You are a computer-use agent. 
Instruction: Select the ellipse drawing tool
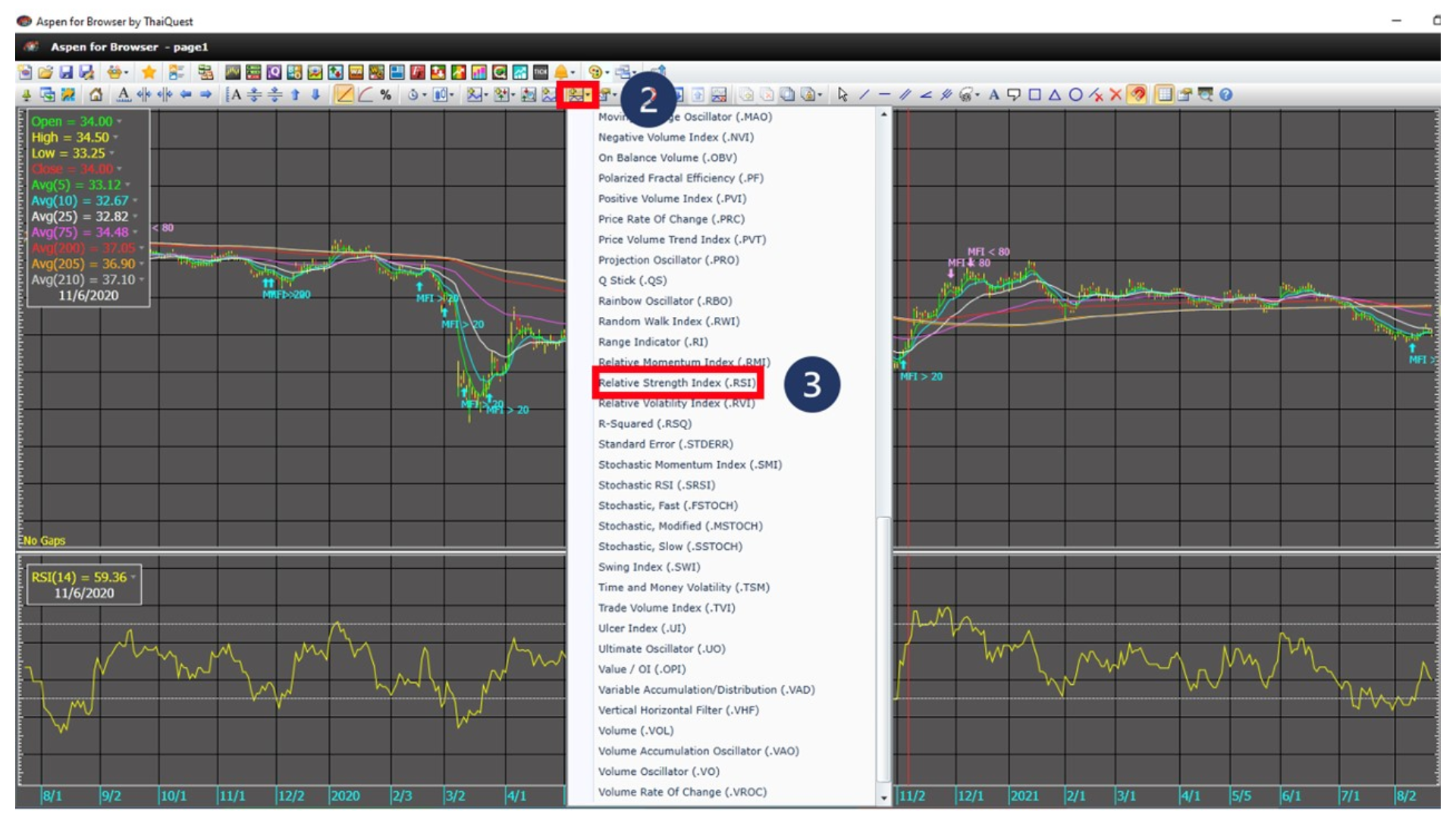tap(1075, 94)
